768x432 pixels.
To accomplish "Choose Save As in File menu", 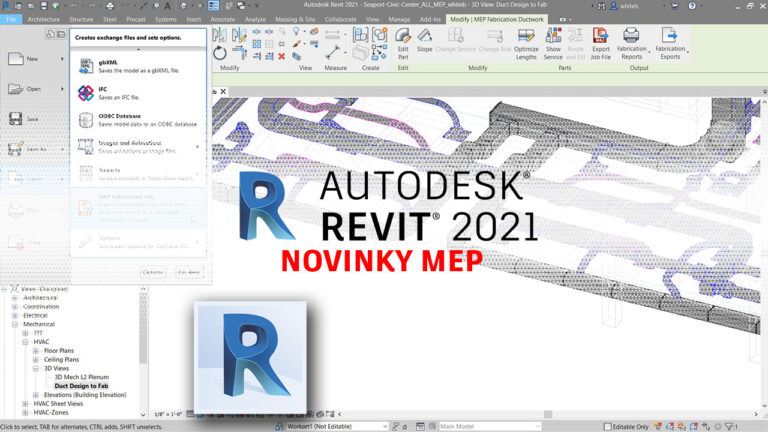I will pyautogui.click(x=34, y=149).
